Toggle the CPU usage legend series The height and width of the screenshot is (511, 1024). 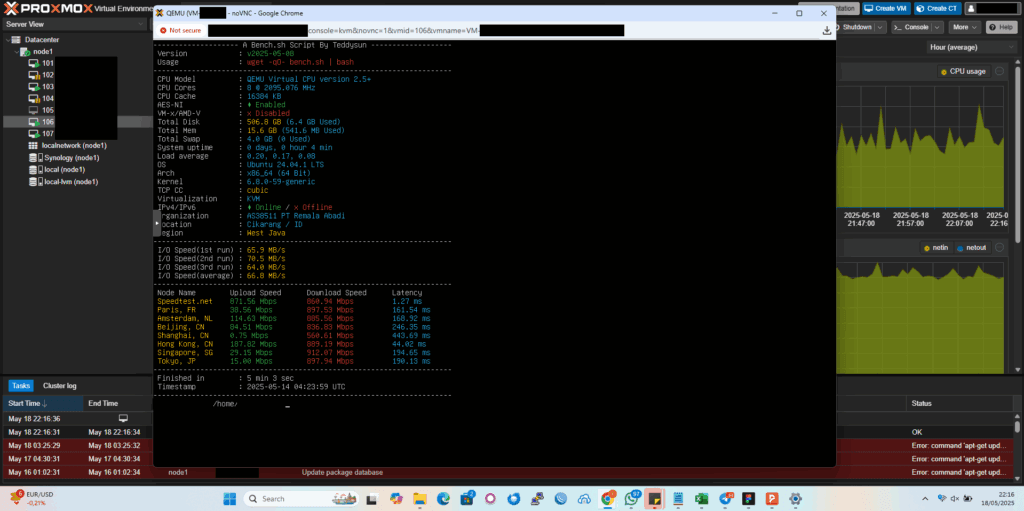coord(963,71)
